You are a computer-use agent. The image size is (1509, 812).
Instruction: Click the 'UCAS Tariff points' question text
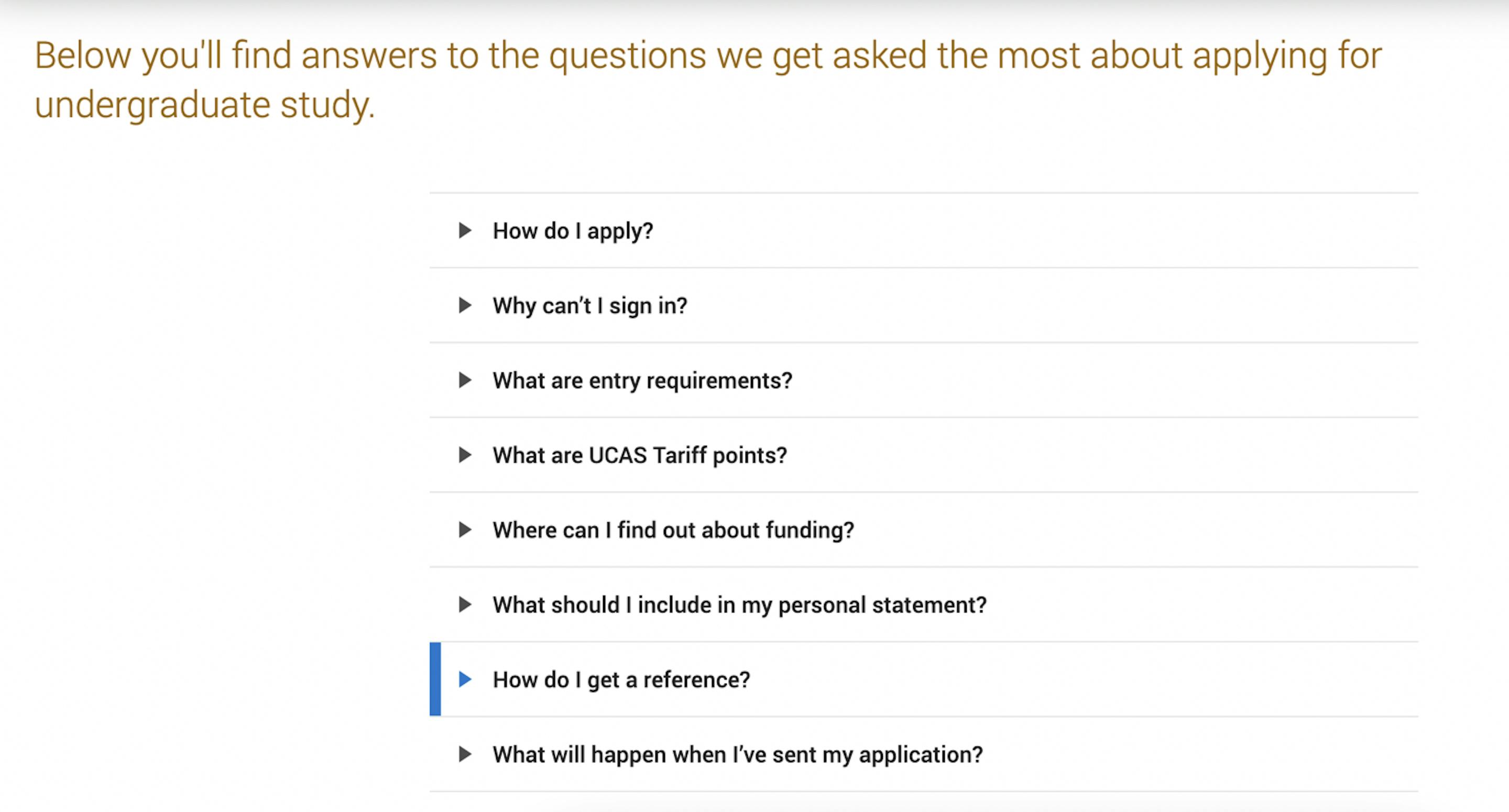pyautogui.click(x=640, y=455)
